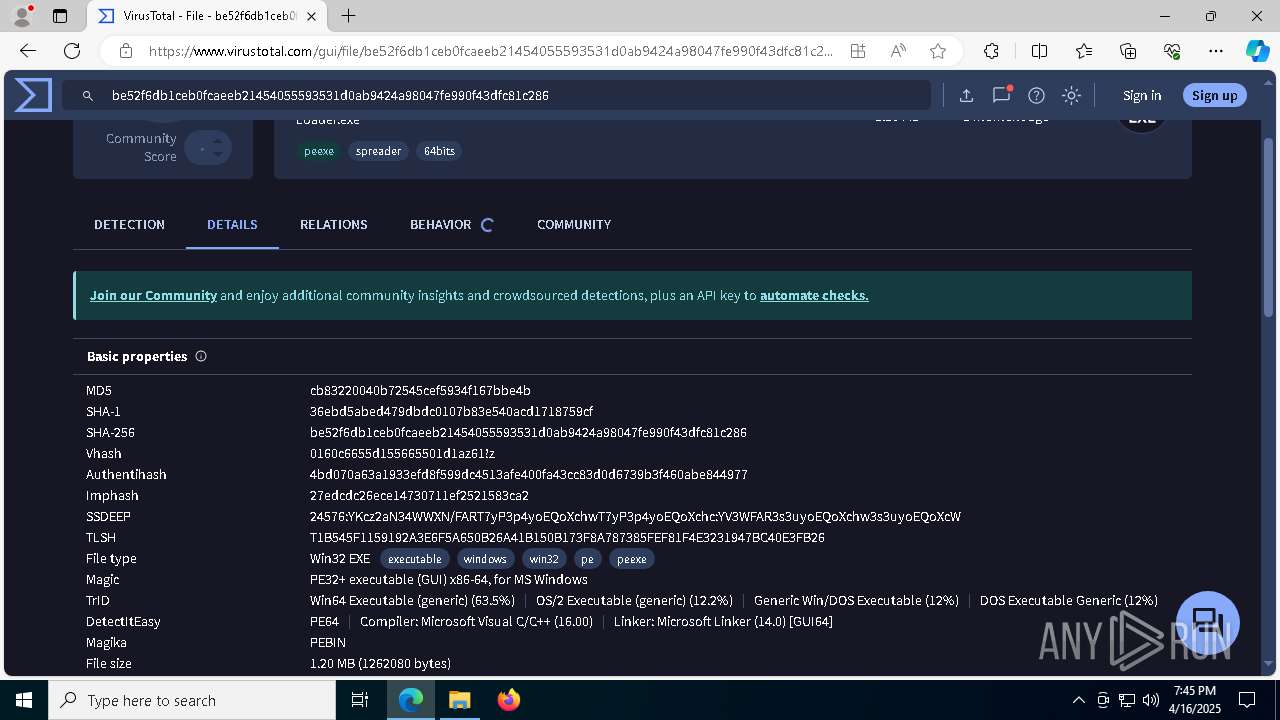Click the File size value 1.20 MB
Image resolution: width=1280 pixels, height=720 pixels.
(x=380, y=664)
